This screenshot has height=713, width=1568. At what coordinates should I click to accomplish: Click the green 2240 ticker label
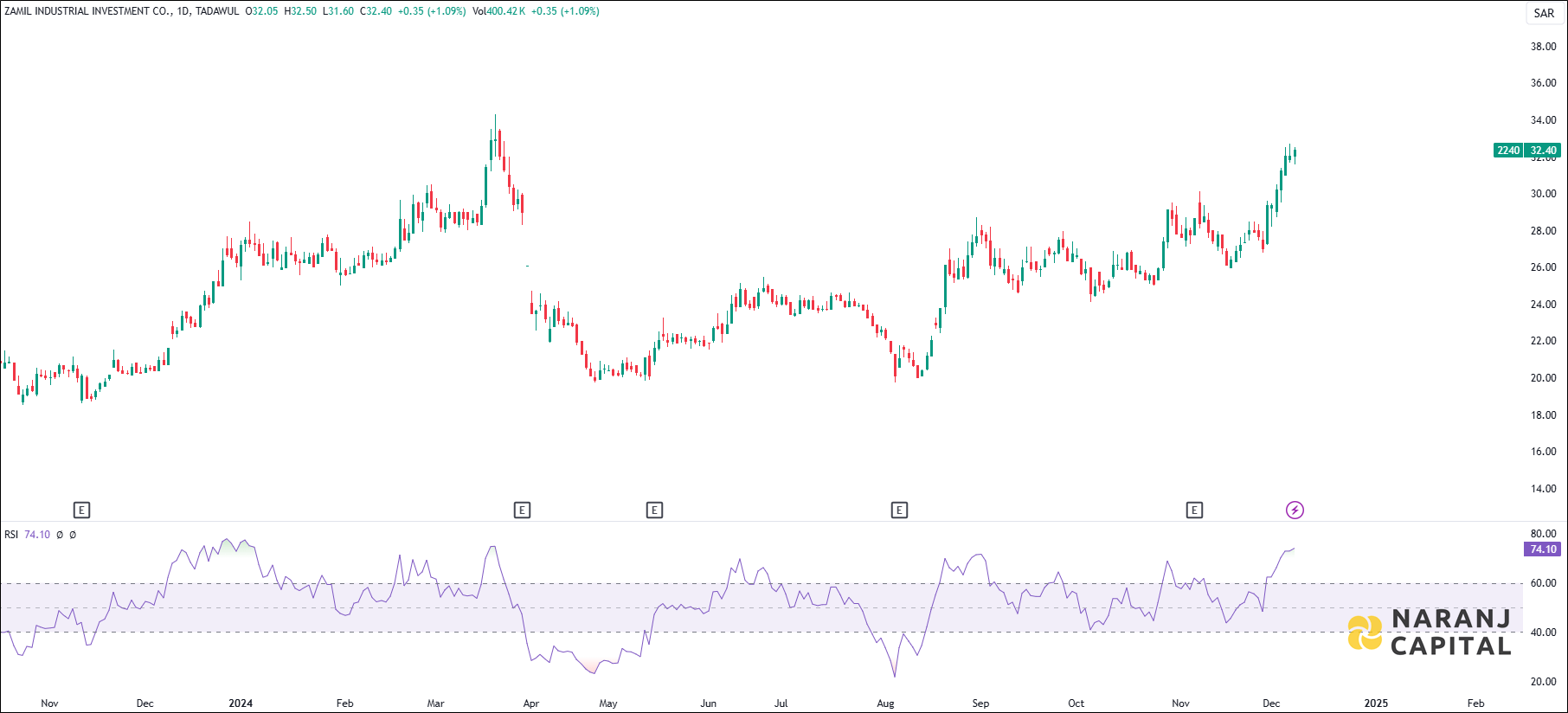coord(1508,151)
